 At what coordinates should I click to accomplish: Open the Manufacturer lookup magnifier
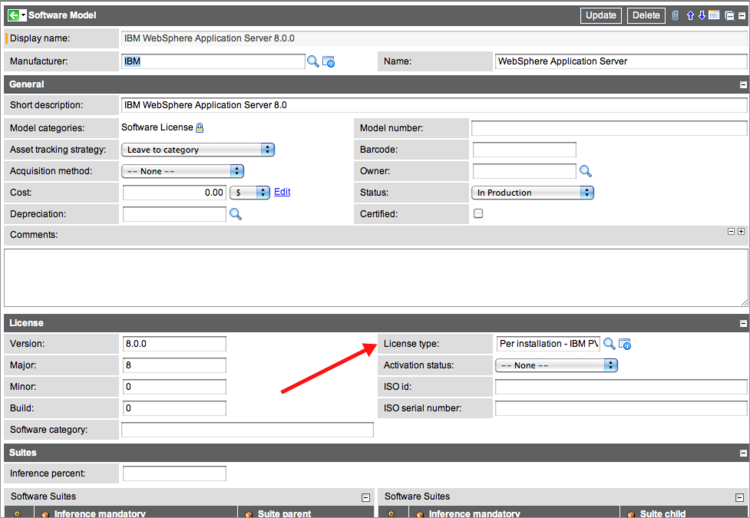coord(313,61)
